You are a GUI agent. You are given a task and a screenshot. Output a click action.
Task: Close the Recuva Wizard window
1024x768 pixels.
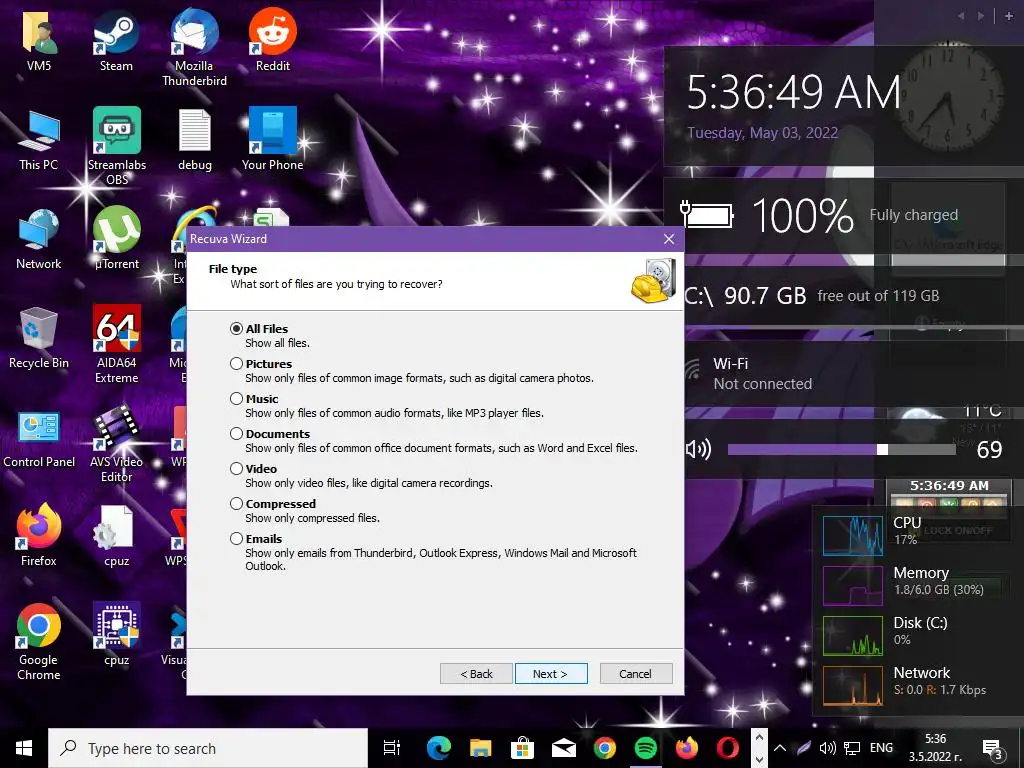coord(669,239)
